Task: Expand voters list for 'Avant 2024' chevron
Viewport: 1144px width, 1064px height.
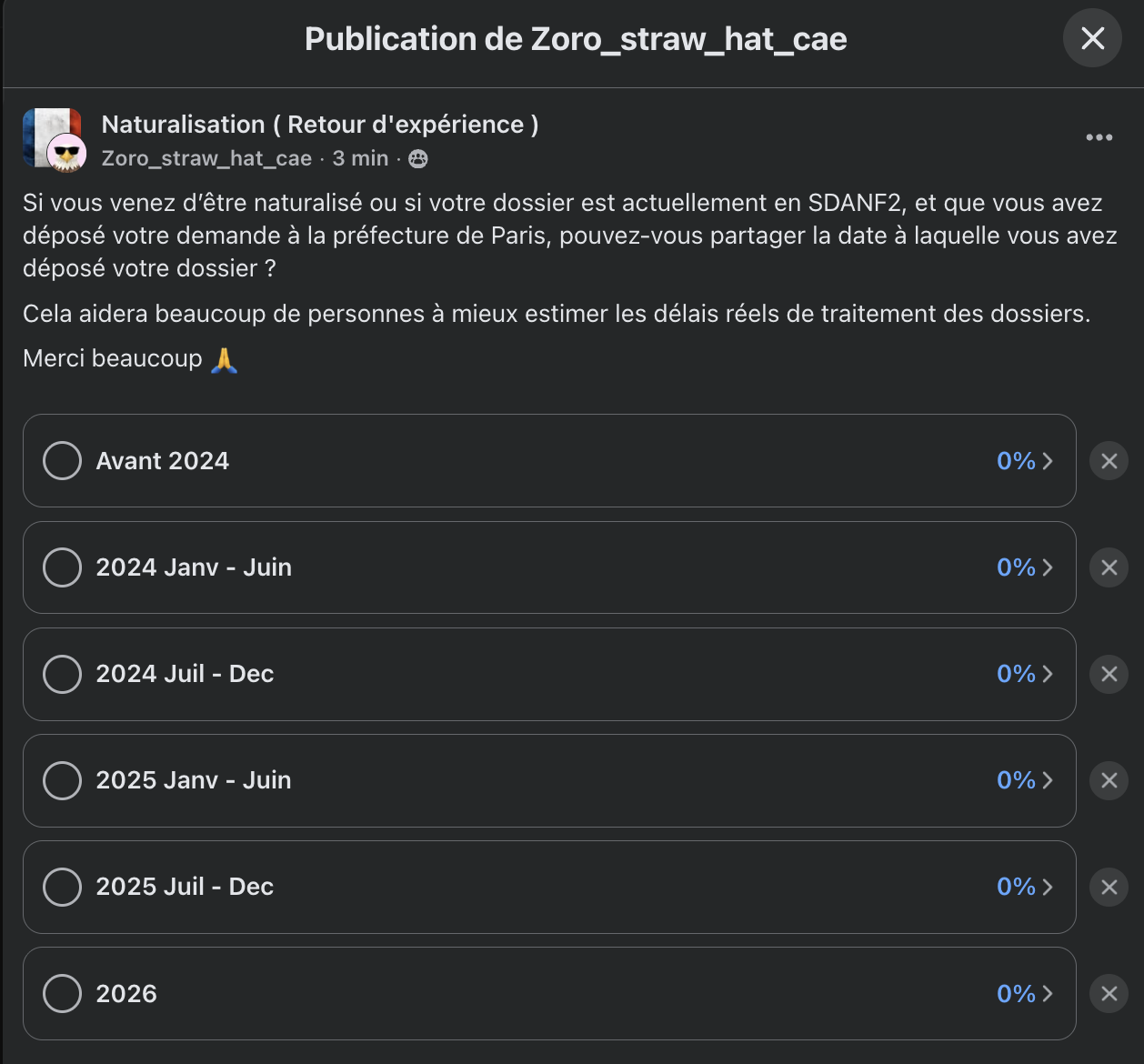Action: [1048, 461]
